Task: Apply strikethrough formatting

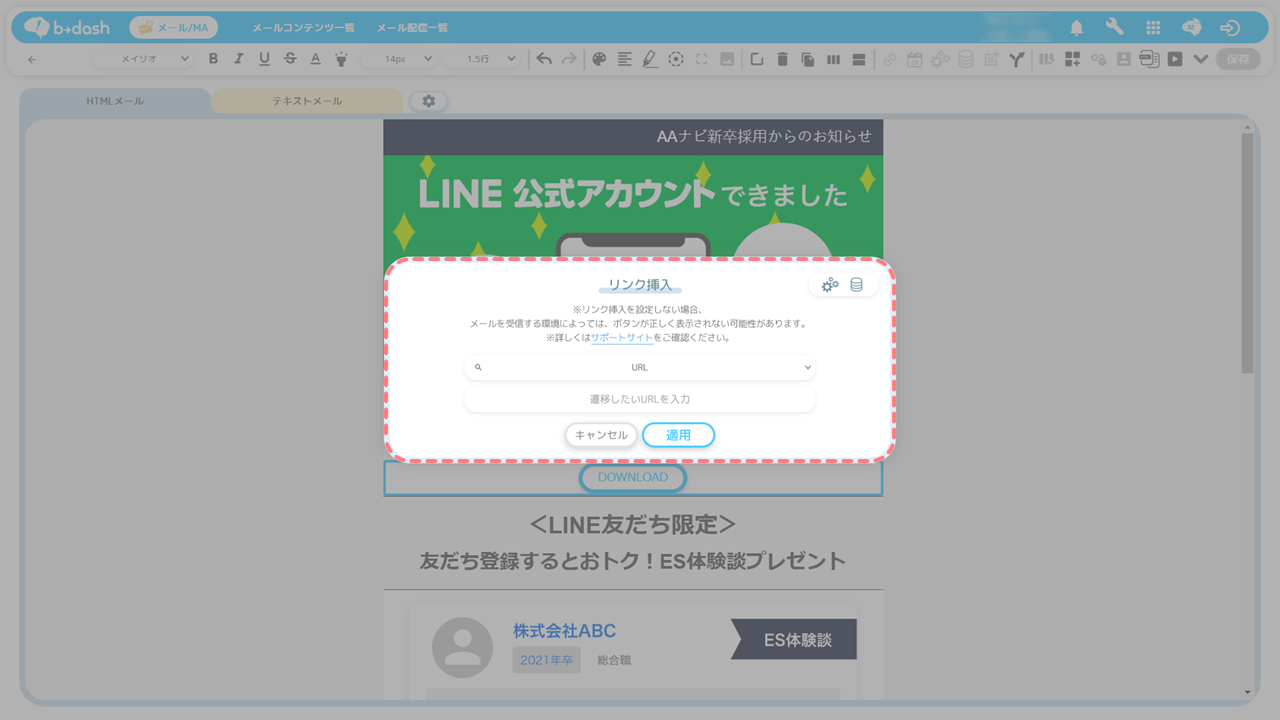Action: click(290, 59)
